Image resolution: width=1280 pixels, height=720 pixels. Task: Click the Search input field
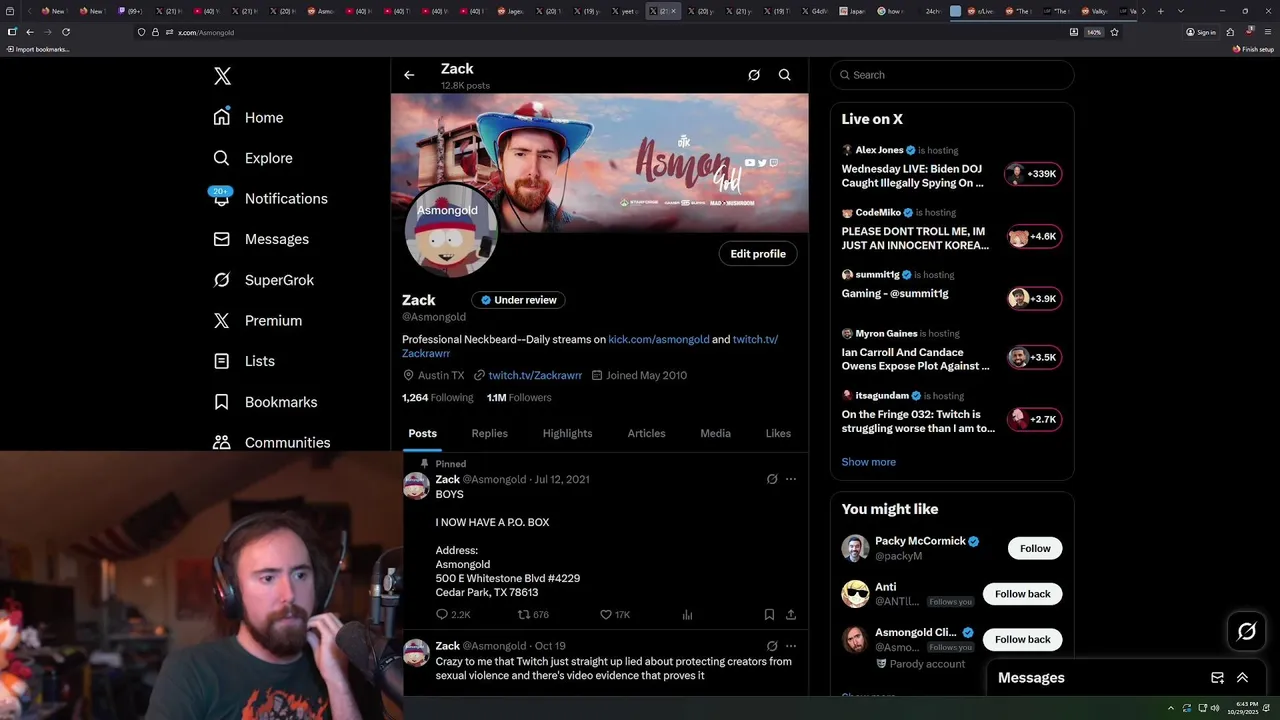click(x=952, y=75)
